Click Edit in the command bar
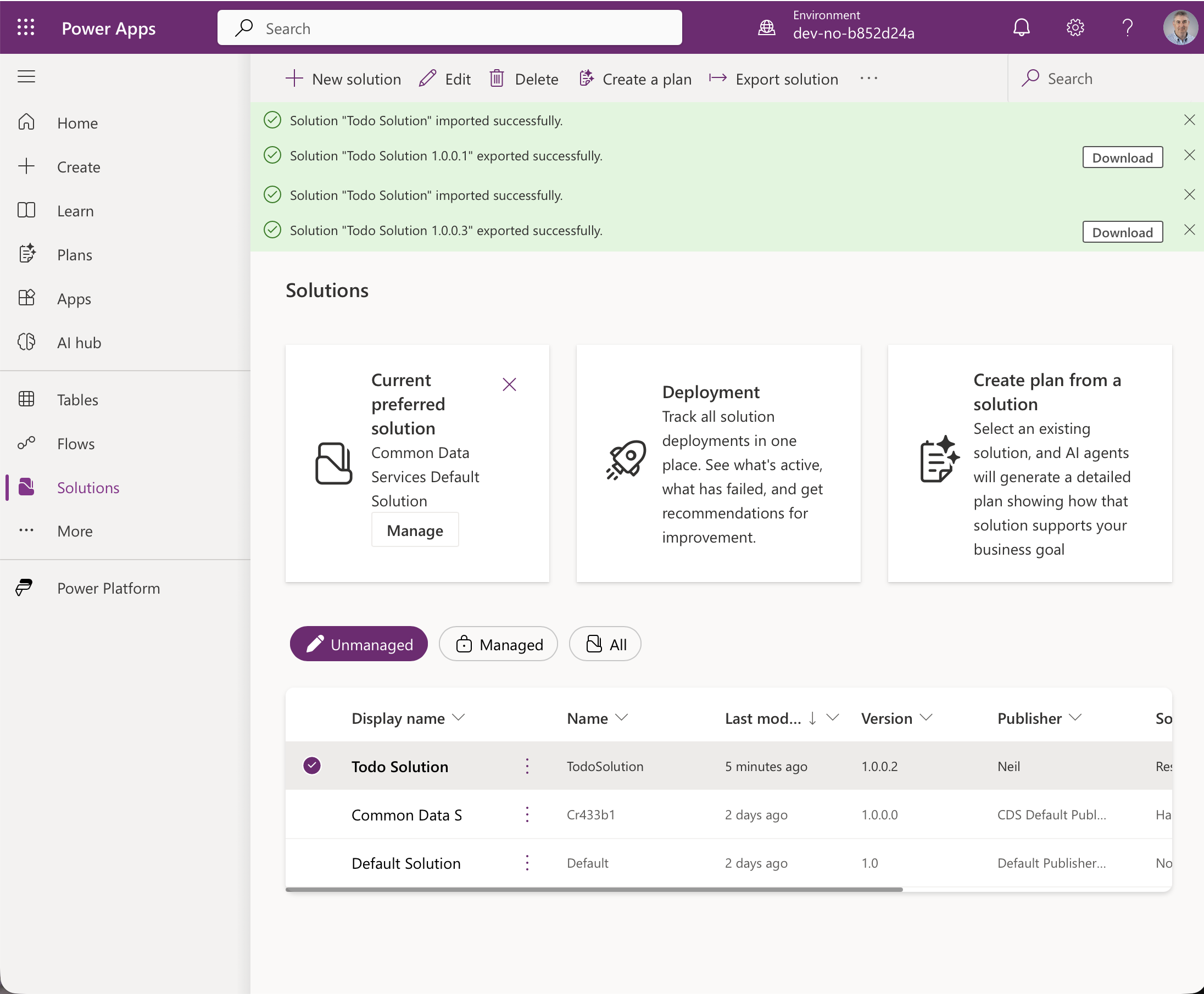The height and width of the screenshot is (994, 1204). click(444, 79)
